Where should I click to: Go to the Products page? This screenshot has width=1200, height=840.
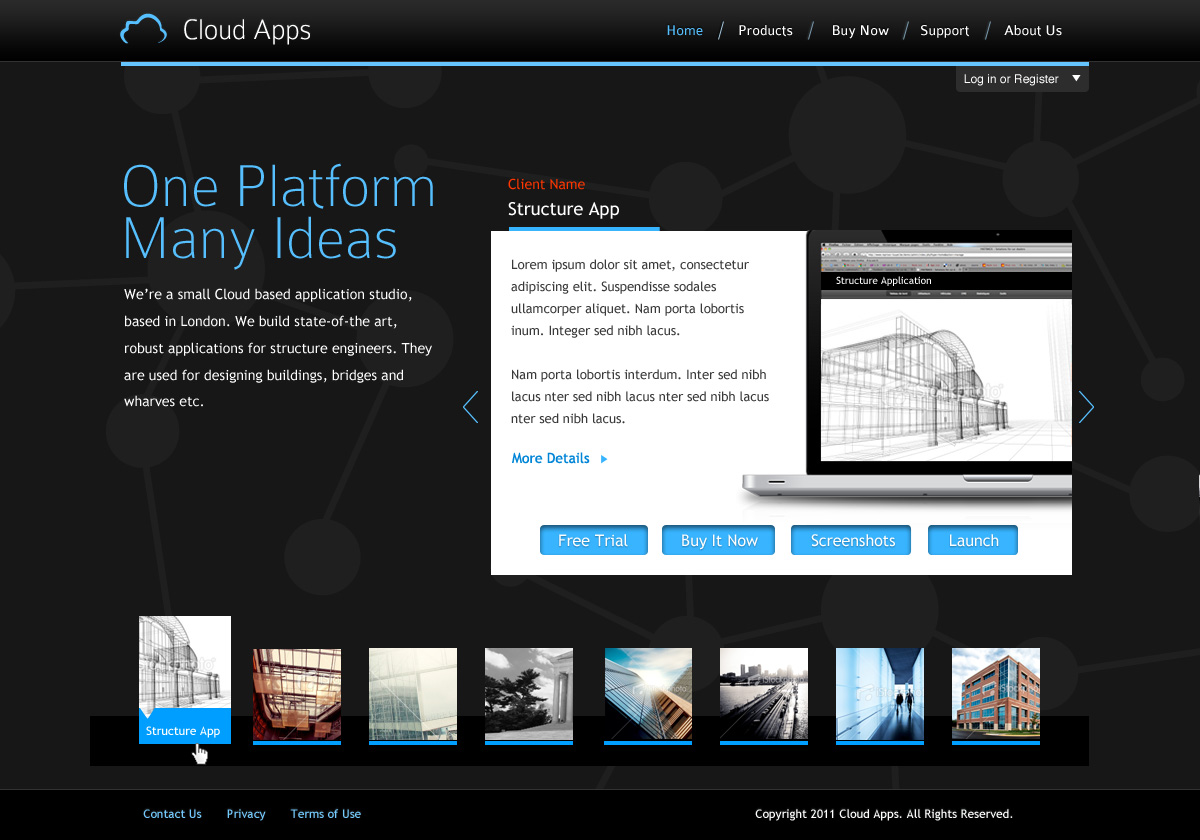(765, 31)
